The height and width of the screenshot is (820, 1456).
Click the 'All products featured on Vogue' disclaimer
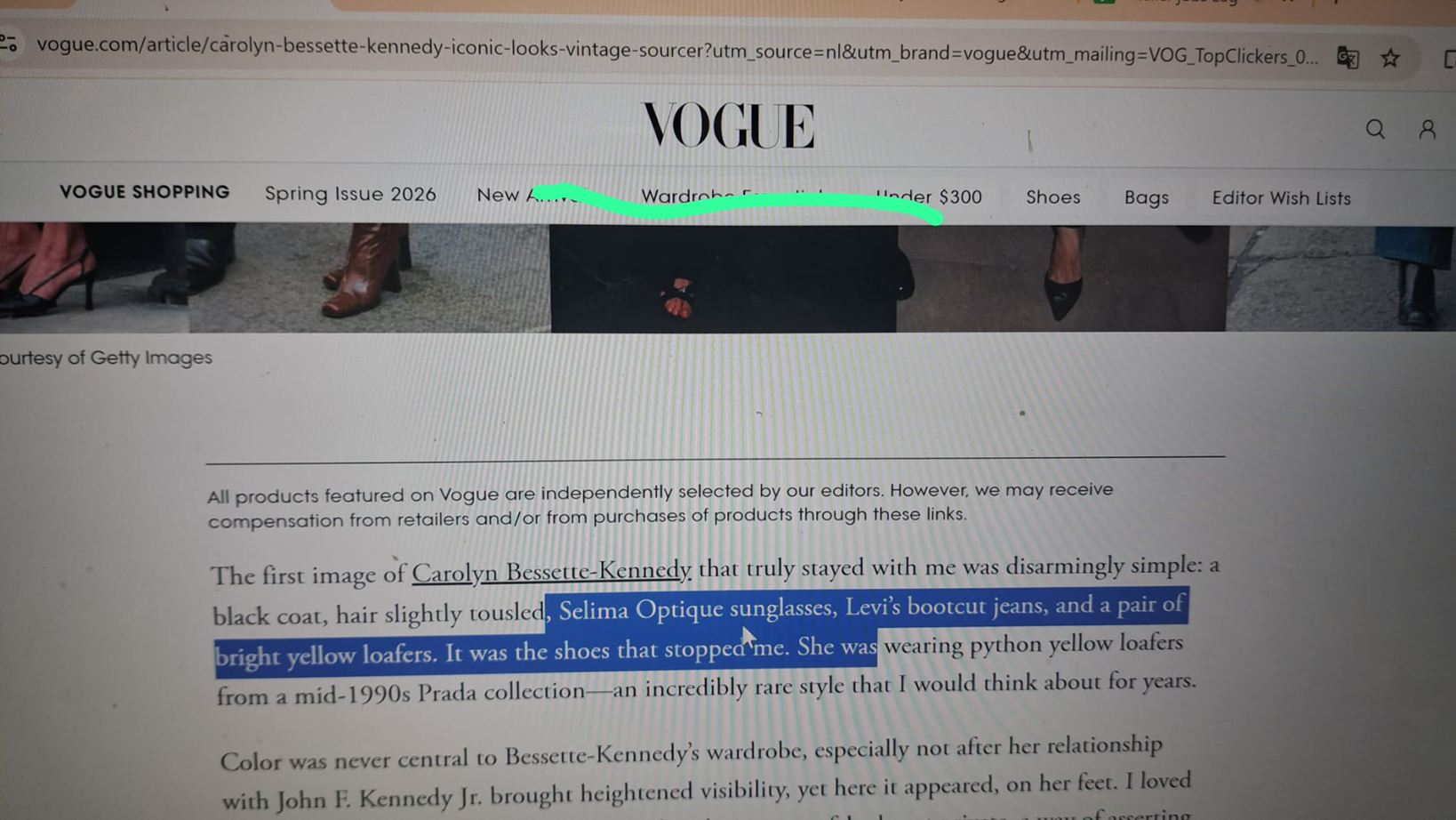(x=660, y=503)
